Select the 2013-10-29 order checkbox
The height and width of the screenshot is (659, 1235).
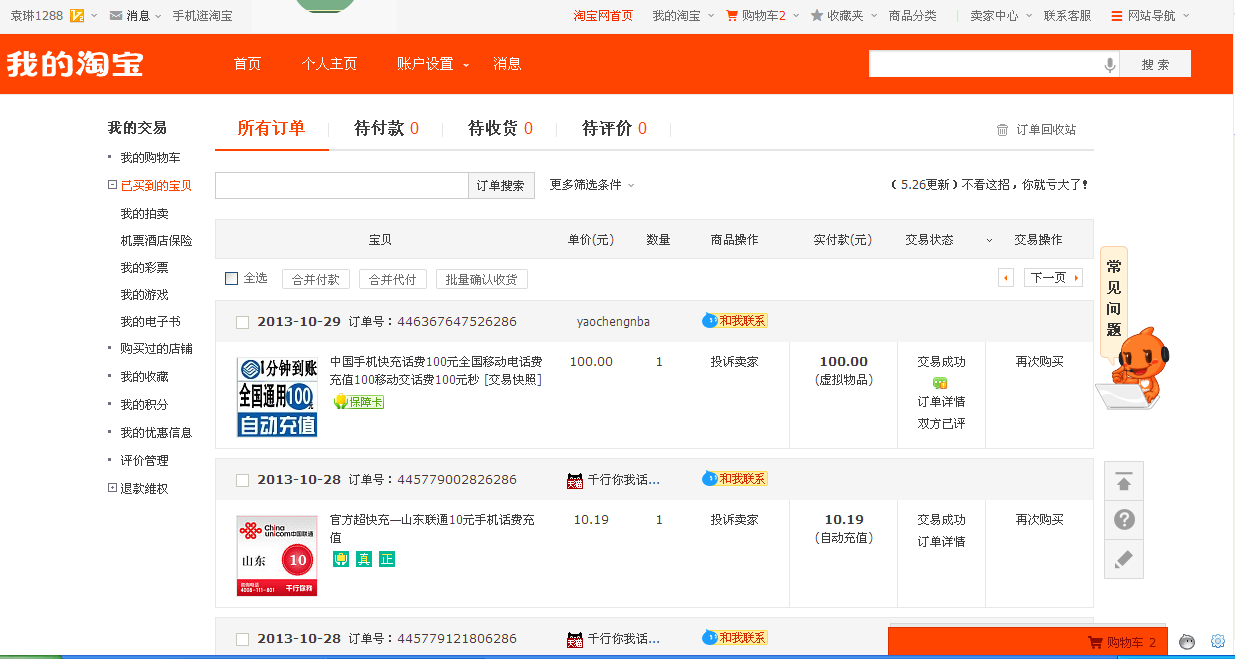pos(242,322)
